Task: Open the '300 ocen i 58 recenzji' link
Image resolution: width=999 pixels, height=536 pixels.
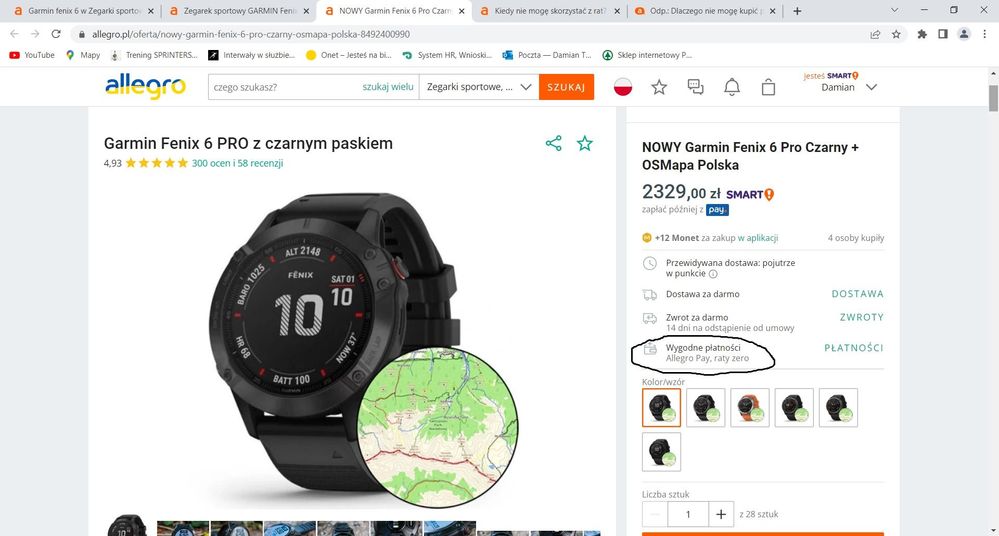Action: coord(237,163)
